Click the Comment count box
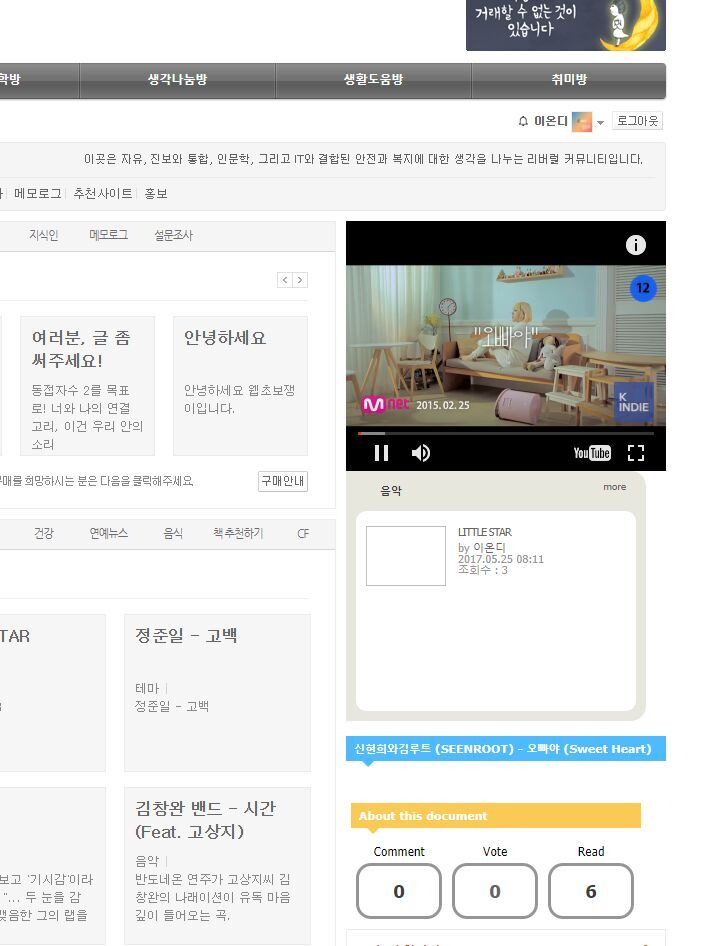This screenshot has width=714, height=946. point(398,891)
